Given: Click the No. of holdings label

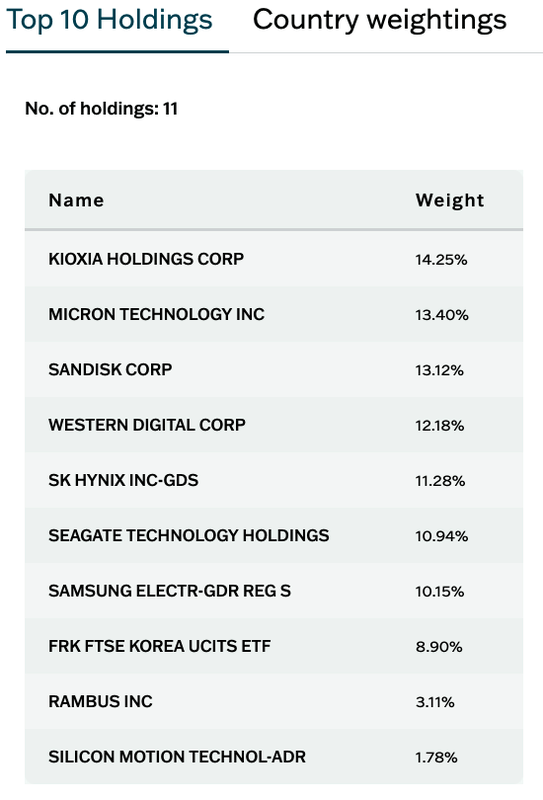Looking at the screenshot, I should point(101,109).
